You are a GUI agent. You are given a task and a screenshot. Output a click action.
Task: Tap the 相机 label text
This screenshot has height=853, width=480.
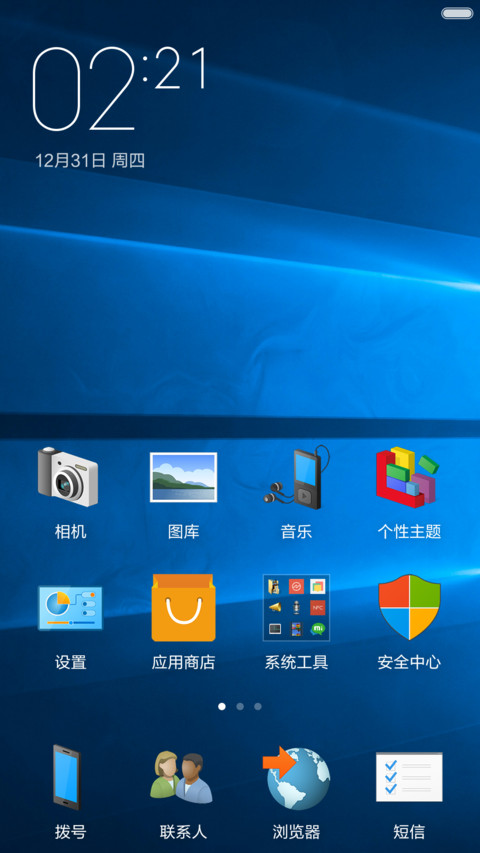point(70,531)
